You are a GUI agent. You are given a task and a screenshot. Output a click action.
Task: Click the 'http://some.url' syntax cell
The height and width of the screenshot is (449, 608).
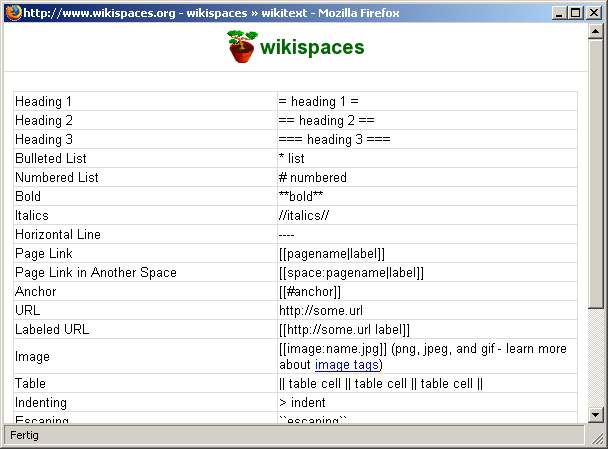tap(427, 311)
